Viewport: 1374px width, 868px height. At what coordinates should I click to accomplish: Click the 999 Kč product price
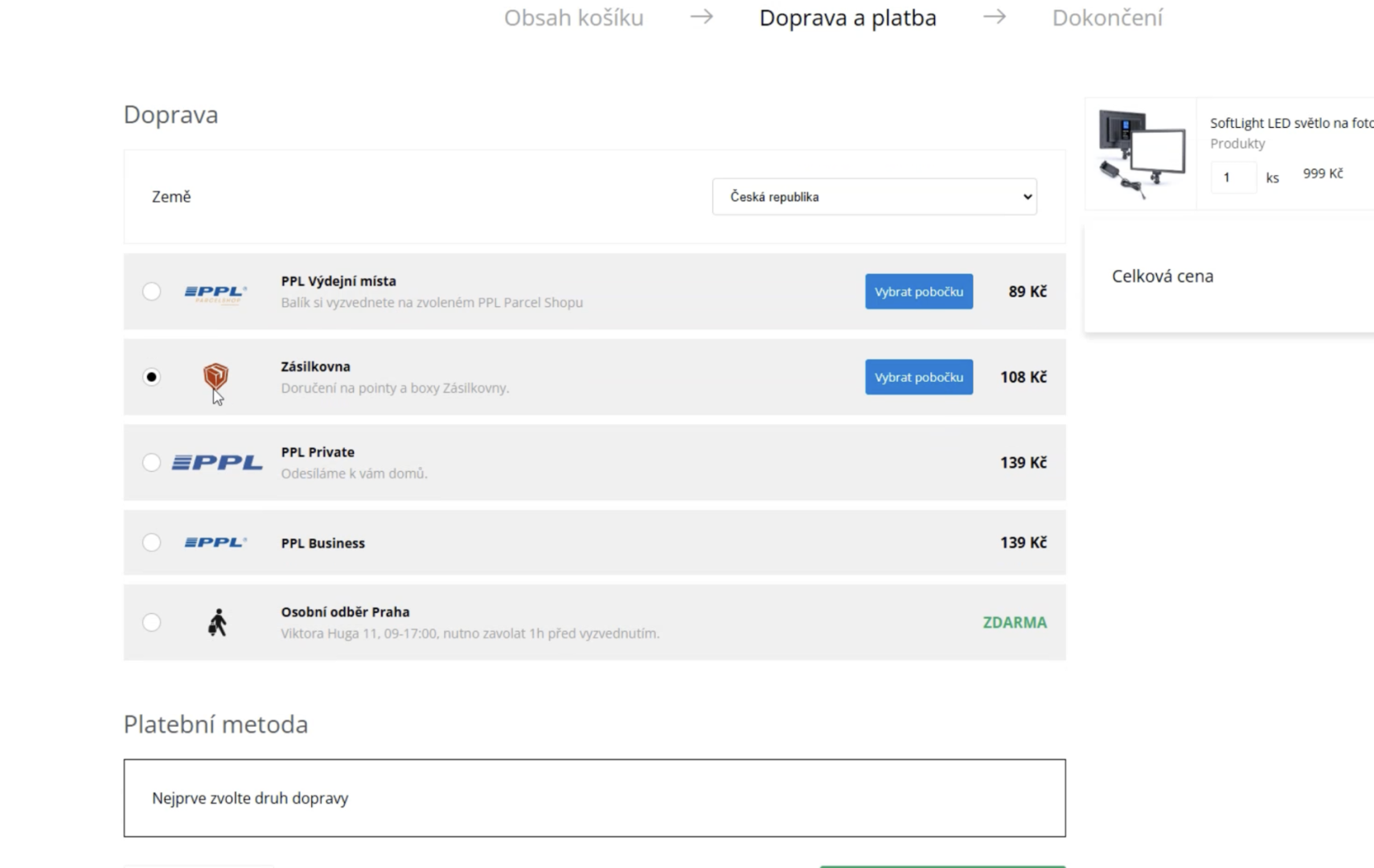1323,174
